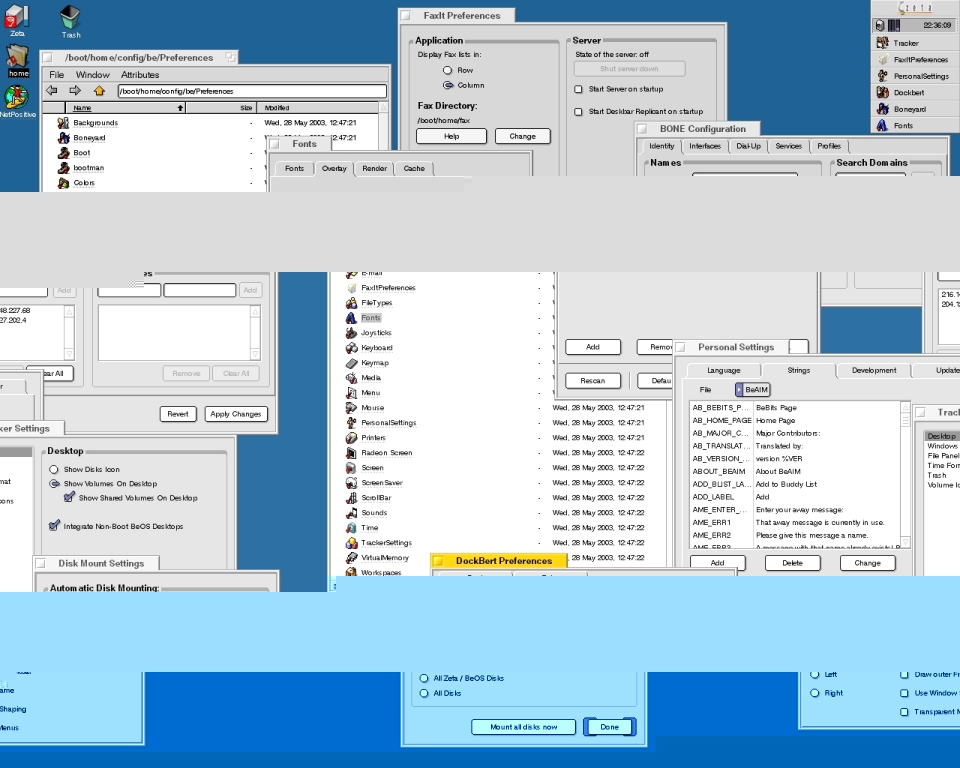The width and height of the screenshot is (960, 768).
Task: Switch to Render tab in Fonts window
Action: (374, 168)
